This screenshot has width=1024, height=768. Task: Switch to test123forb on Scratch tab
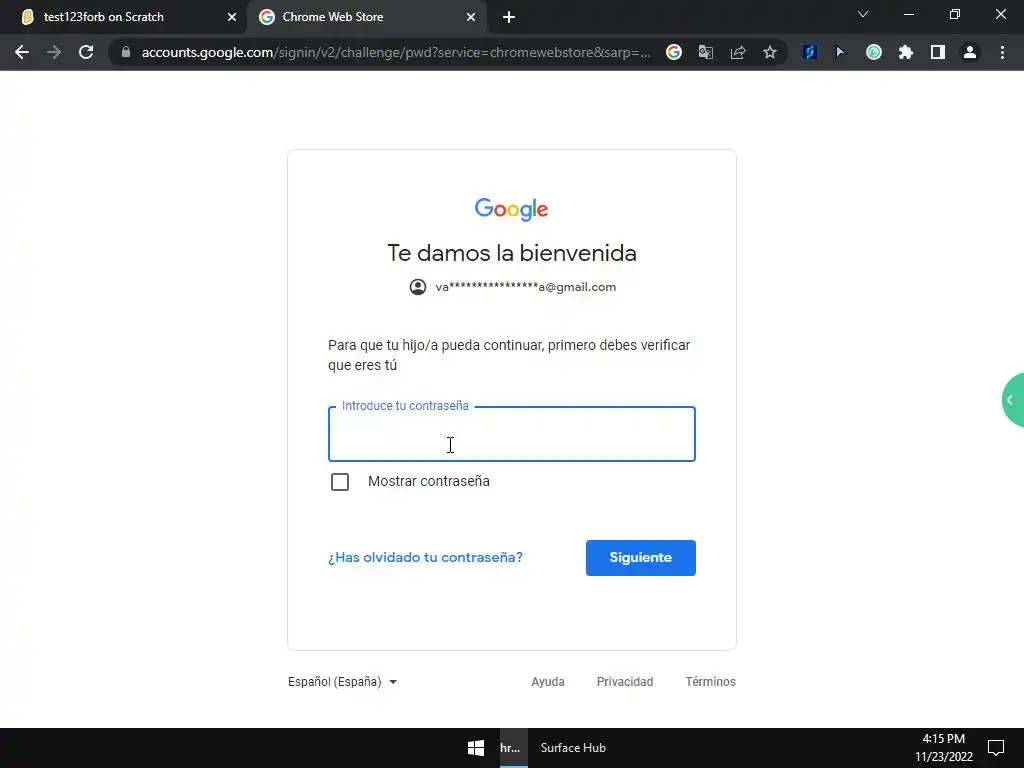click(x=123, y=18)
